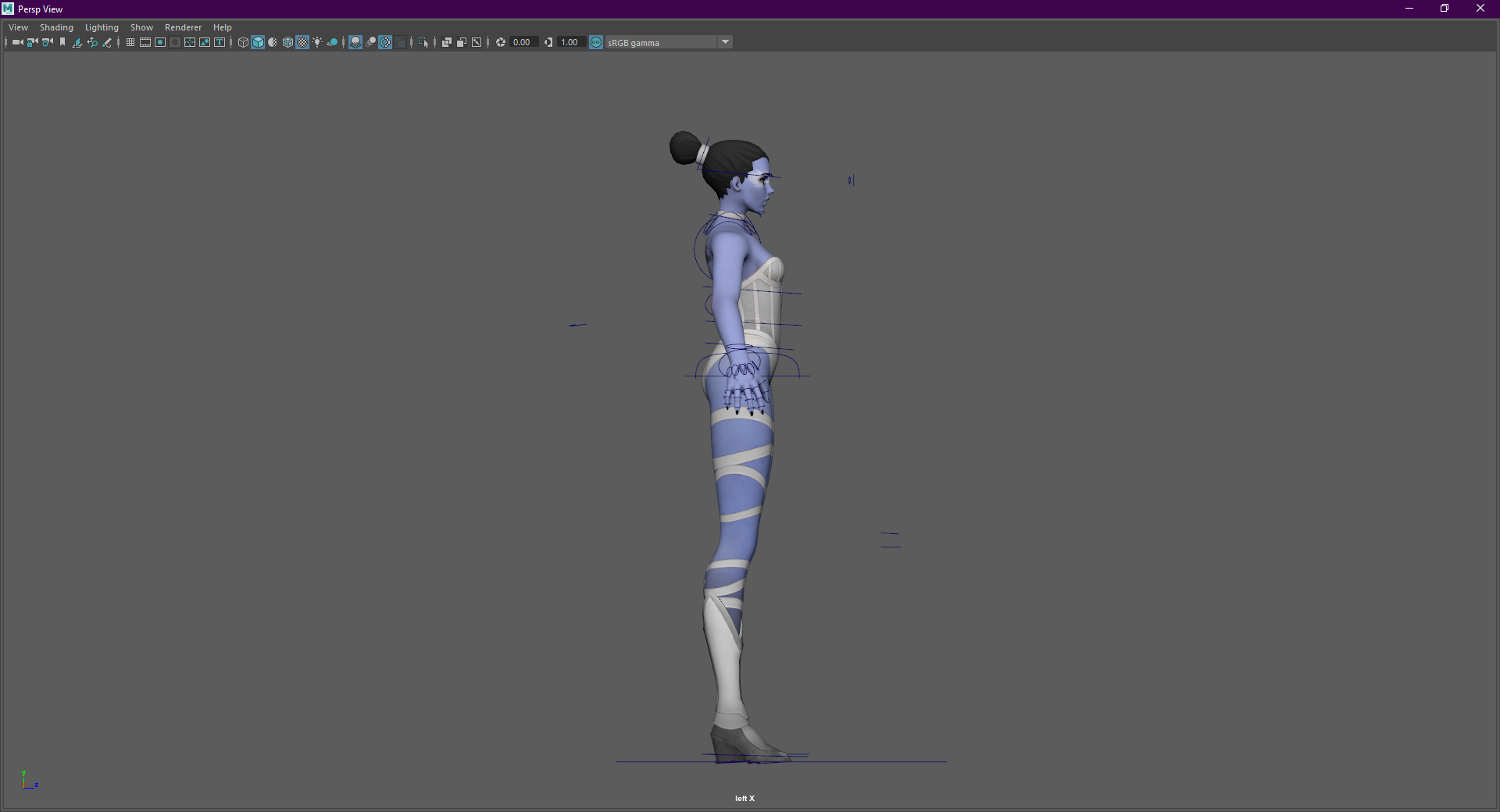Click the Select Camera icon
Screen dimensions: 1500x812
tap(17, 42)
